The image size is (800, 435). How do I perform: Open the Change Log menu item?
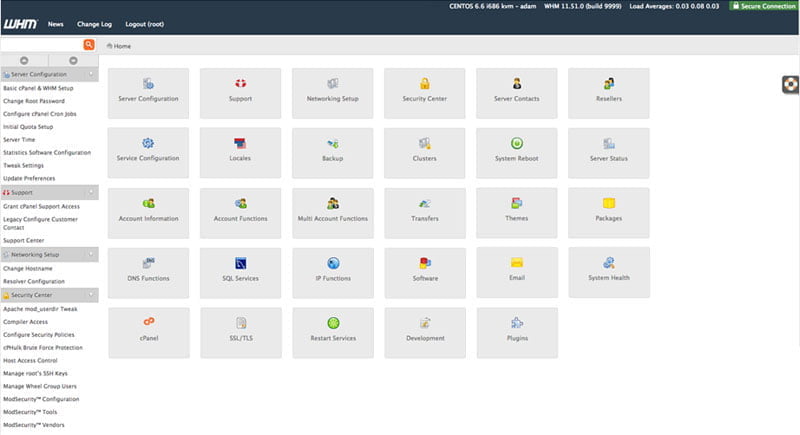(94, 23)
